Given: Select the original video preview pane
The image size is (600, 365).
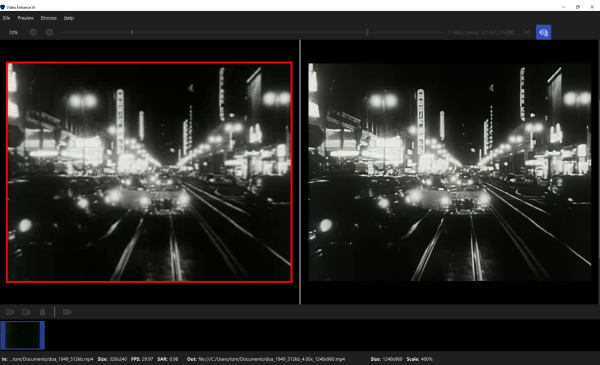Looking at the screenshot, I should (149, 172).
